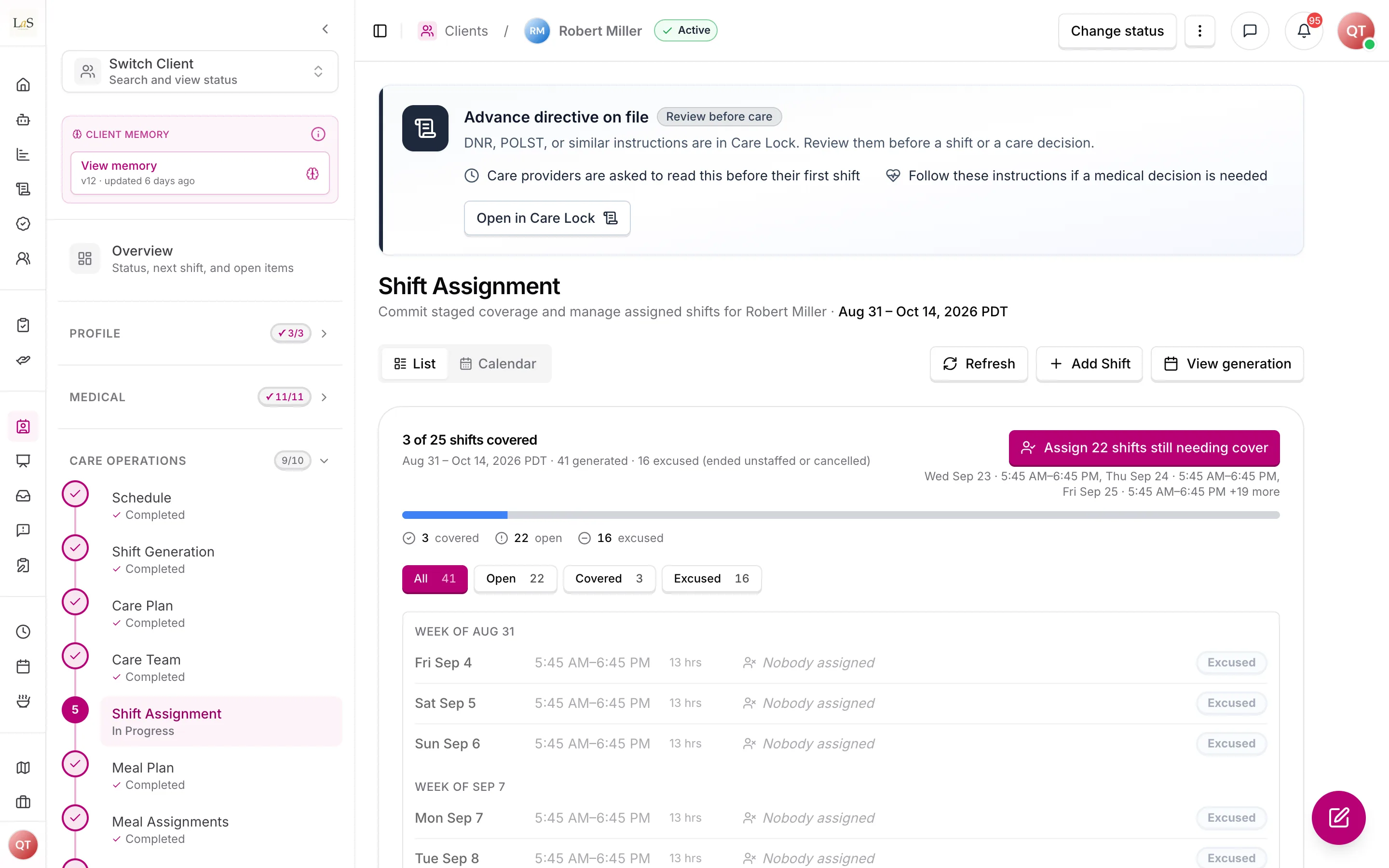
Task: Click the Active status badge
Action: pyautogui.click(x=685, y=30)
